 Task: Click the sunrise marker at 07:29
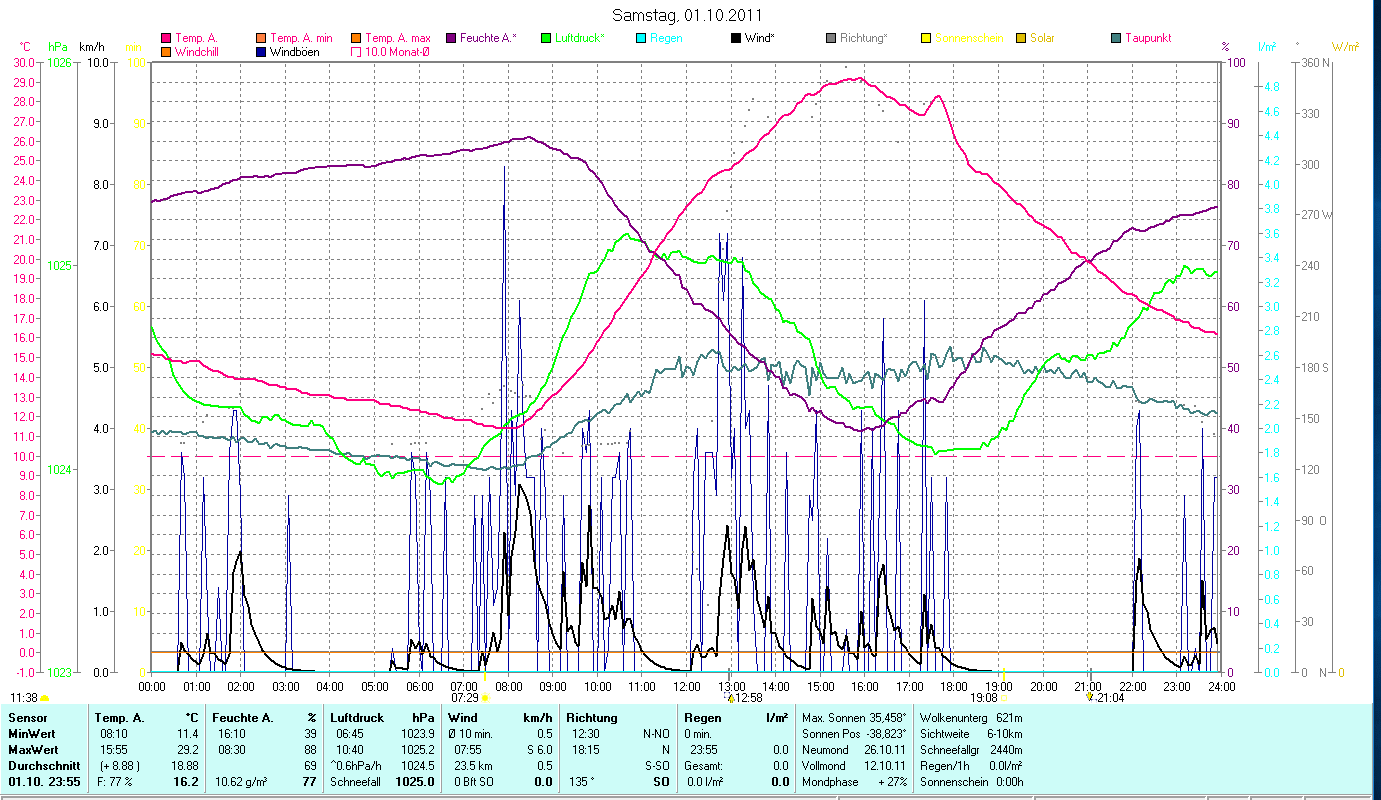coord(484,698)
